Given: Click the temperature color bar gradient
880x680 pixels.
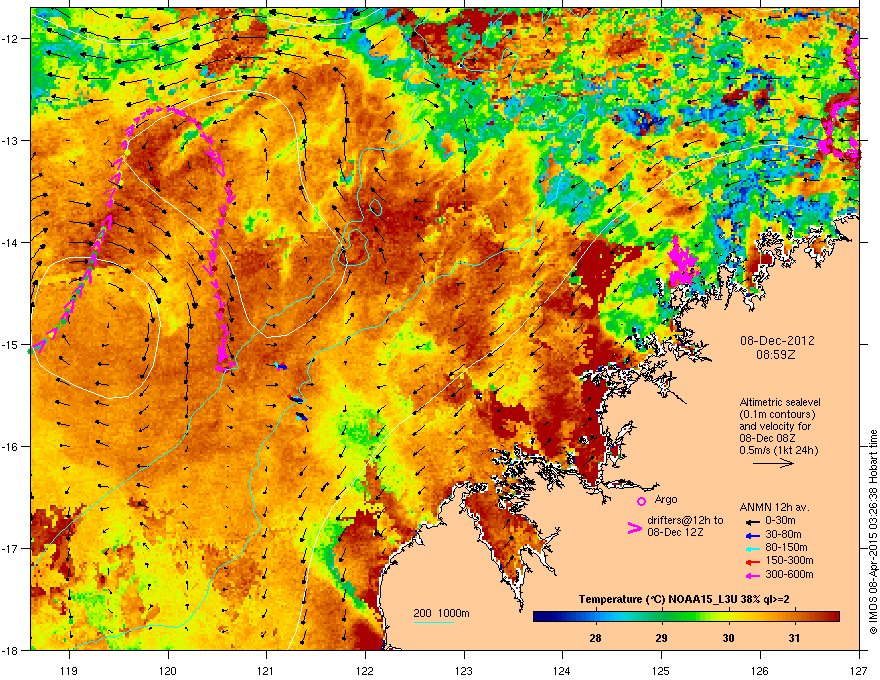Looking at the screenshot, I should tap(686, 617).
